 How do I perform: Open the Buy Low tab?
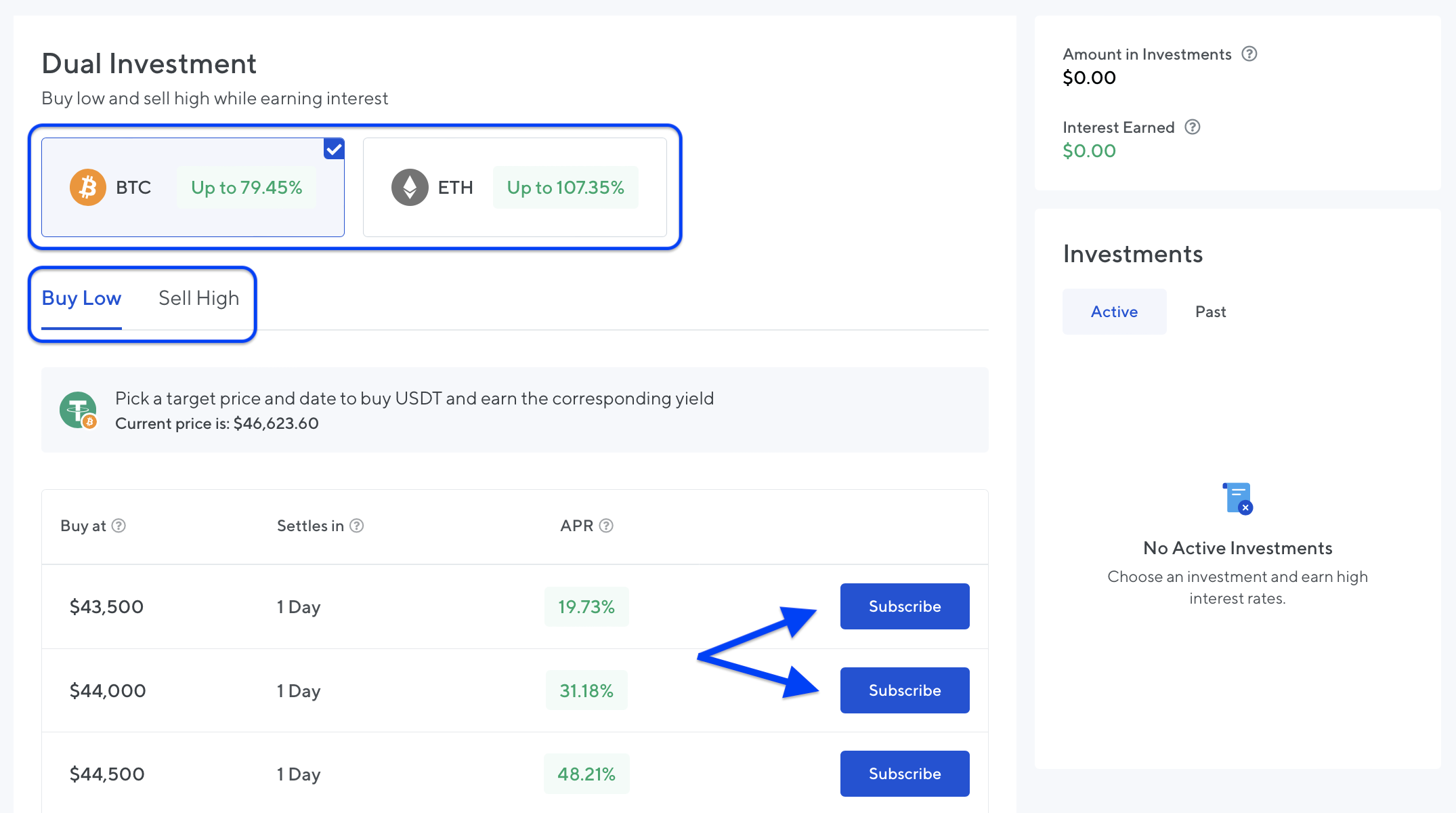click(81, 297)
